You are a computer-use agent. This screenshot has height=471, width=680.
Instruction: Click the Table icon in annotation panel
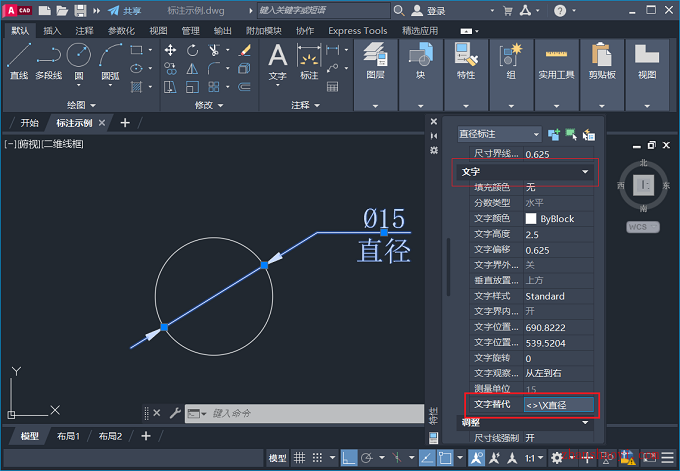333,87
